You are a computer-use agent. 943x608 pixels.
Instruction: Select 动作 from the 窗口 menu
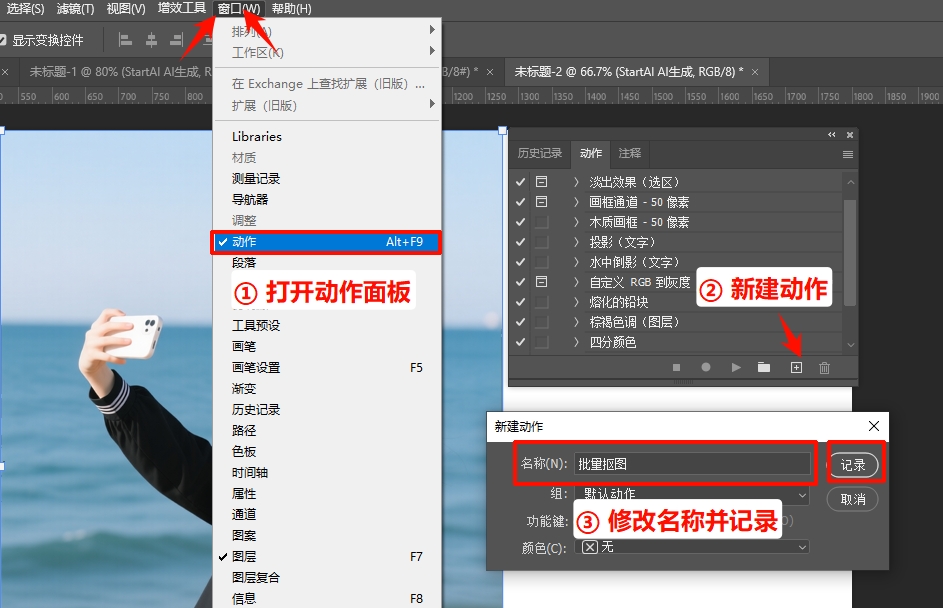click(x=279, y=241)
